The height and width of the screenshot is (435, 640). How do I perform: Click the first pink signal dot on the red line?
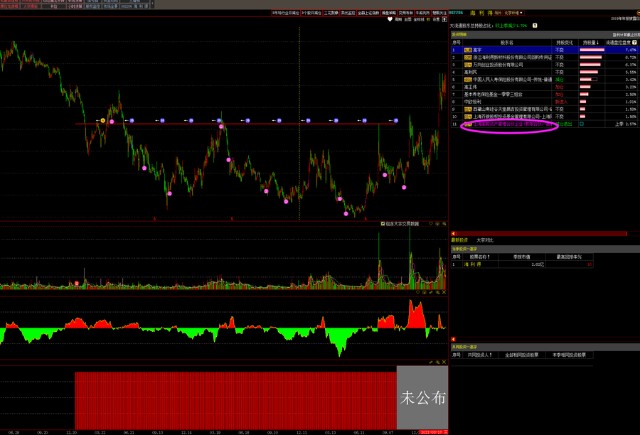[112, 121]
